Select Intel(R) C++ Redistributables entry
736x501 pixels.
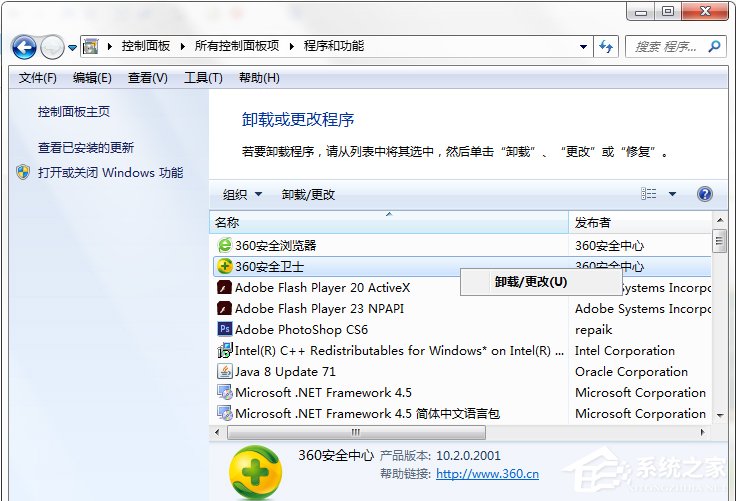(x=399, y=351)
